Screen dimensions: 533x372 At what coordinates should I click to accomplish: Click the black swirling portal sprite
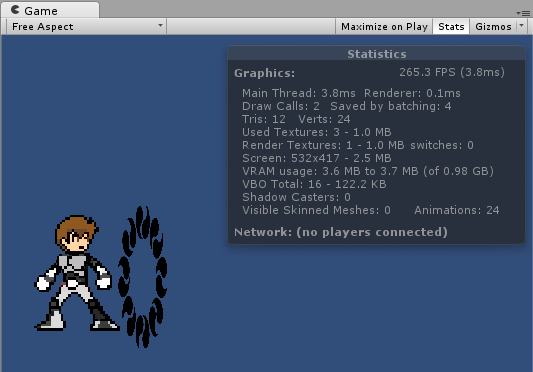142,277
